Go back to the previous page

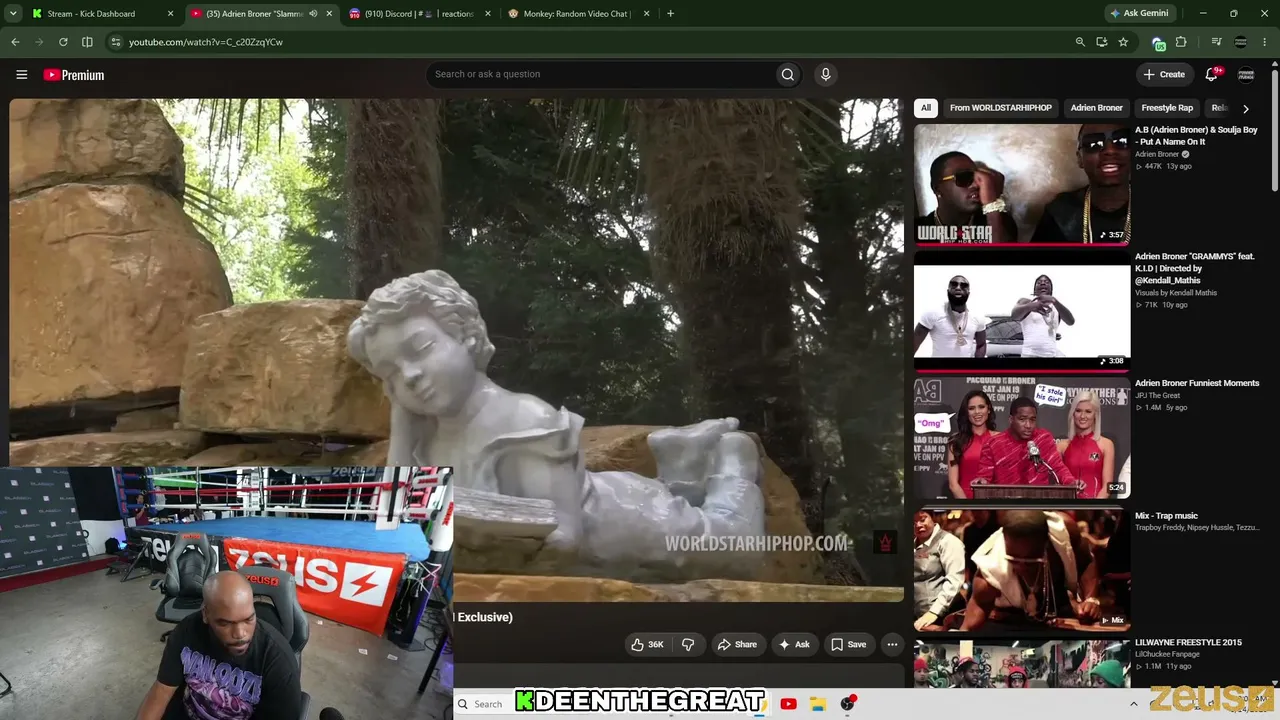(x=15, y=42)
